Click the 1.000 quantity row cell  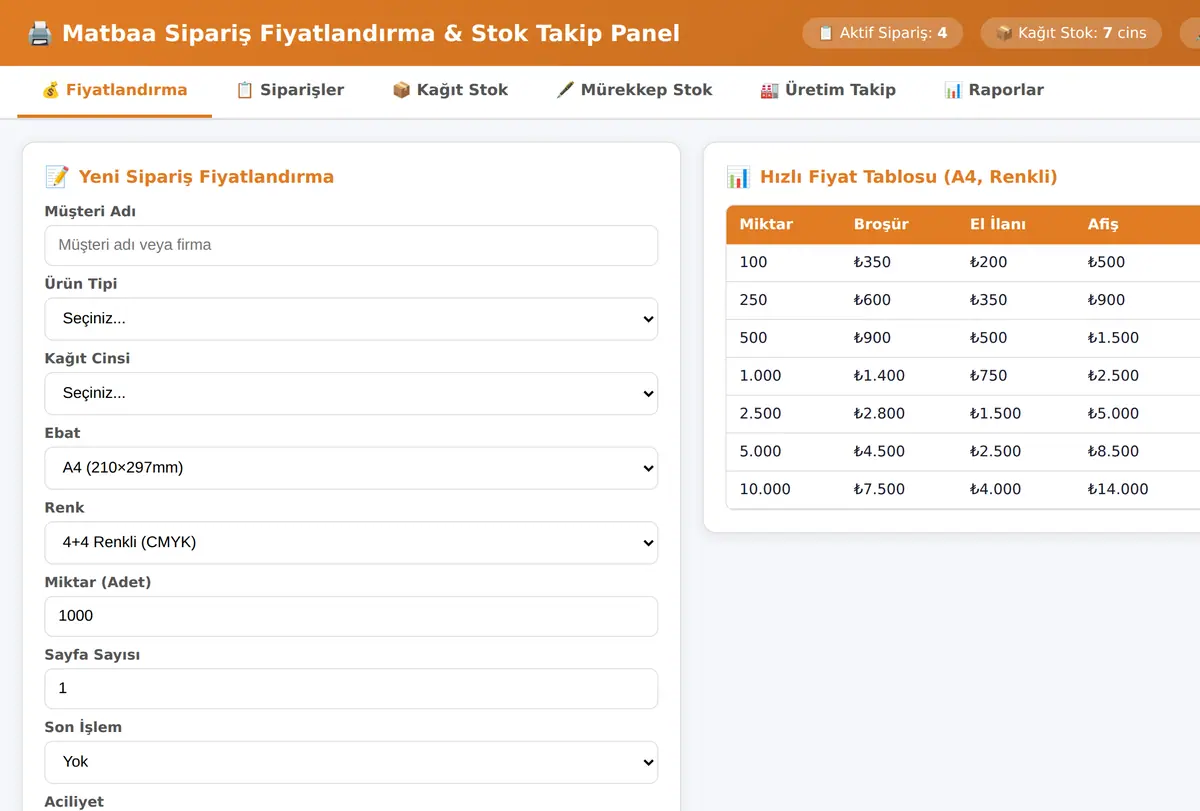pyautogui.click(x=760, y=376)
